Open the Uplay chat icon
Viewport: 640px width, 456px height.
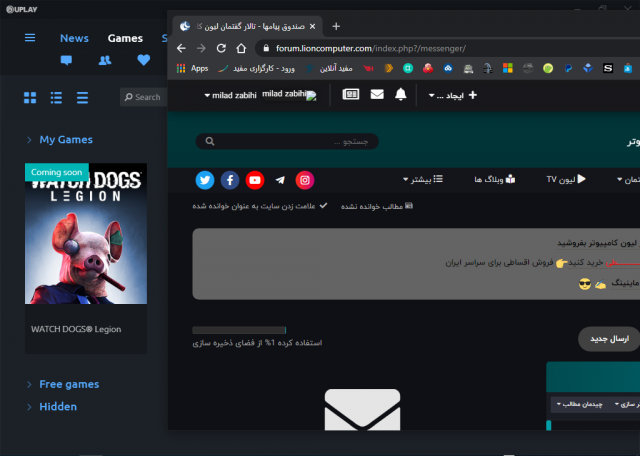pyautogui.click(x=67, y=60)
